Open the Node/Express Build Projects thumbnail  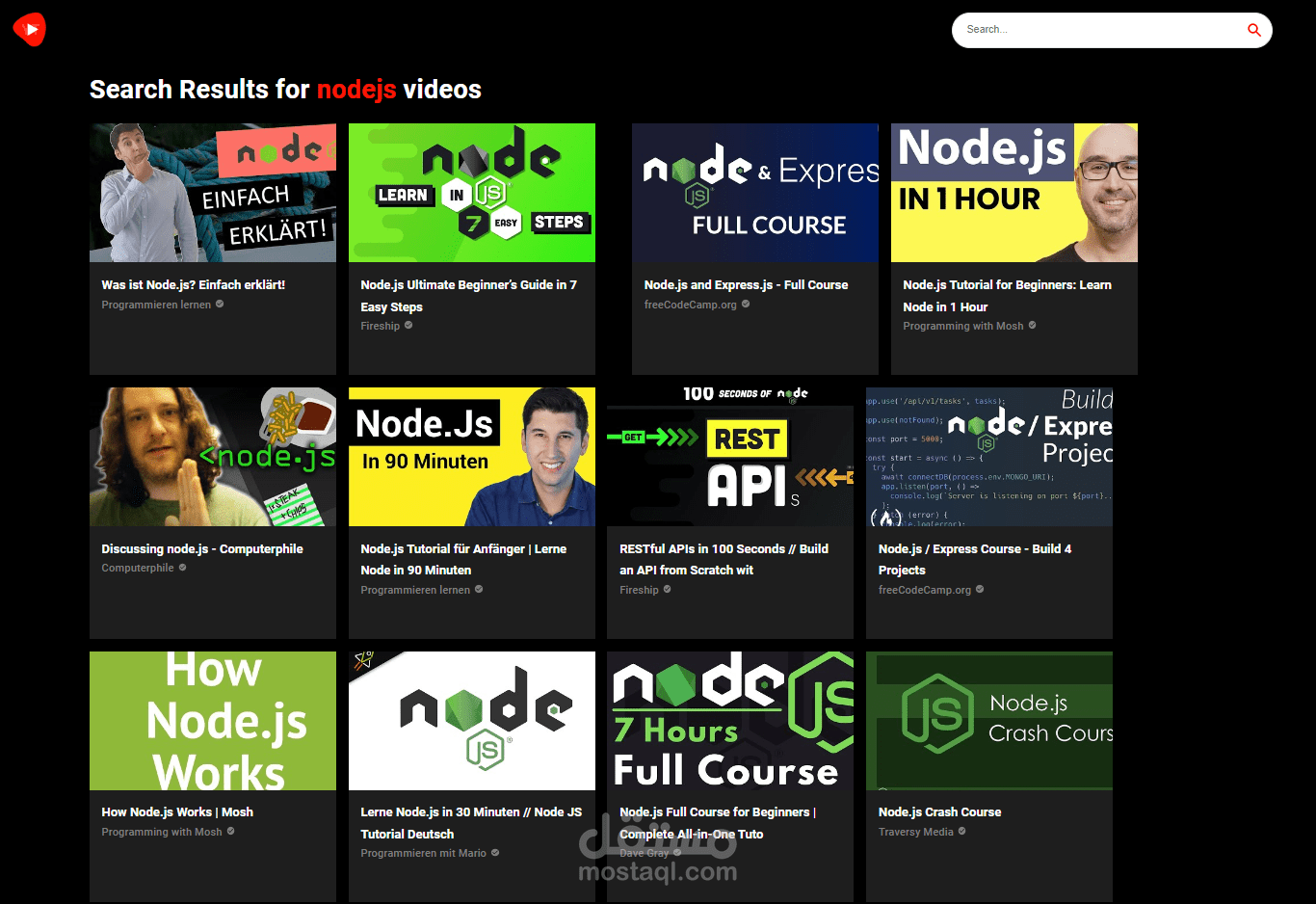[x=989, y=457]
